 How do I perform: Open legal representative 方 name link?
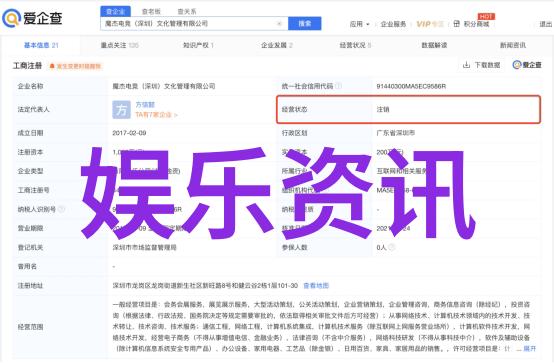[145, 105]
